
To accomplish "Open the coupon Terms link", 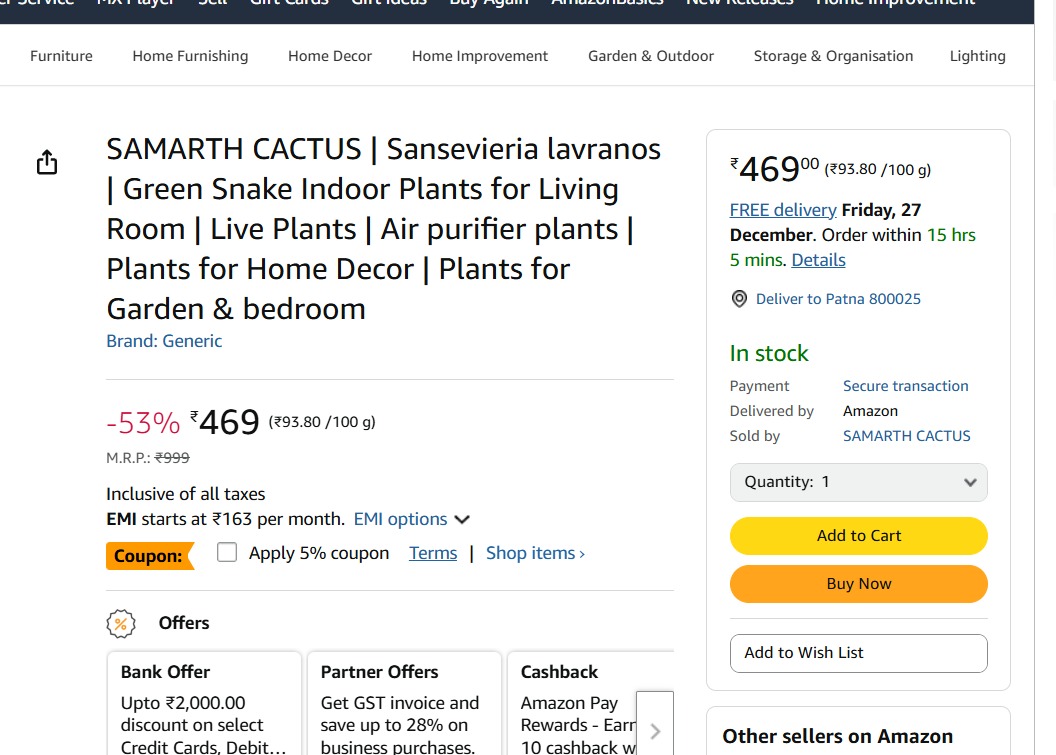I will [x=433, y=553].
